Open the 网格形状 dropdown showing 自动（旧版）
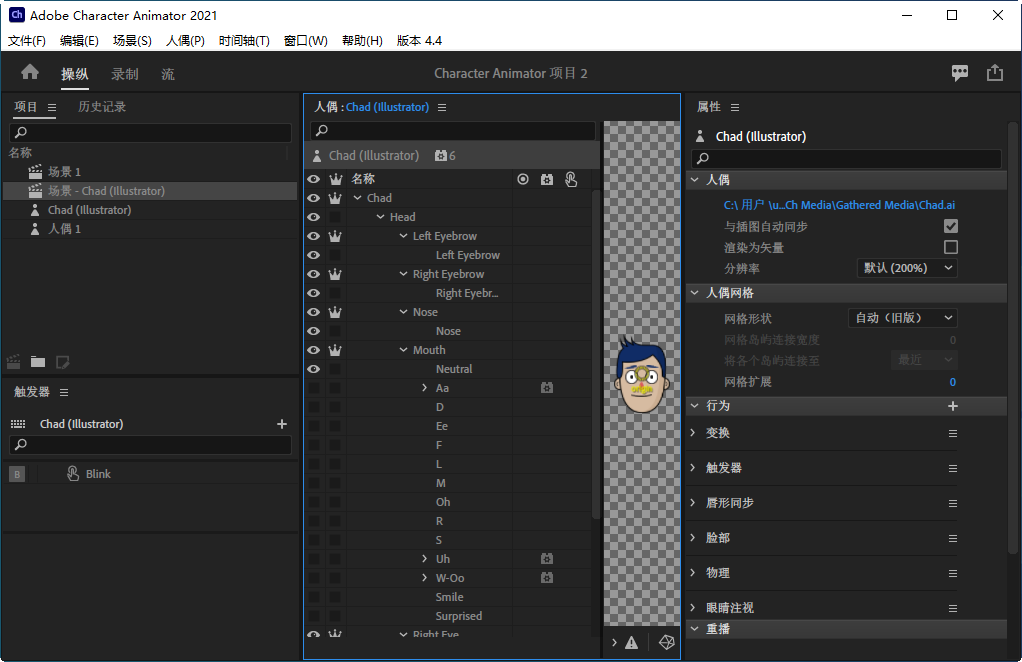The width and height of the screenshot is (1022, 662). (x=903, y=317)
